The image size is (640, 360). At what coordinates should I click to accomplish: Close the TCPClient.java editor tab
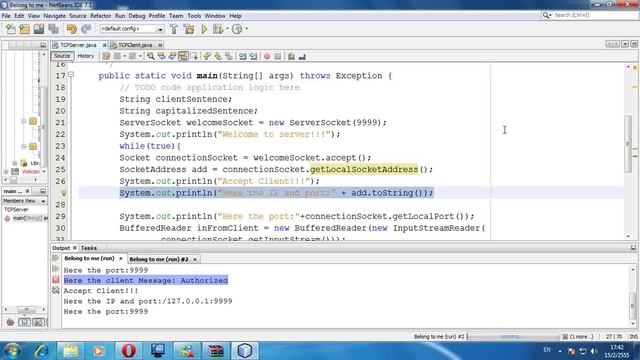(x=160, y=45)
